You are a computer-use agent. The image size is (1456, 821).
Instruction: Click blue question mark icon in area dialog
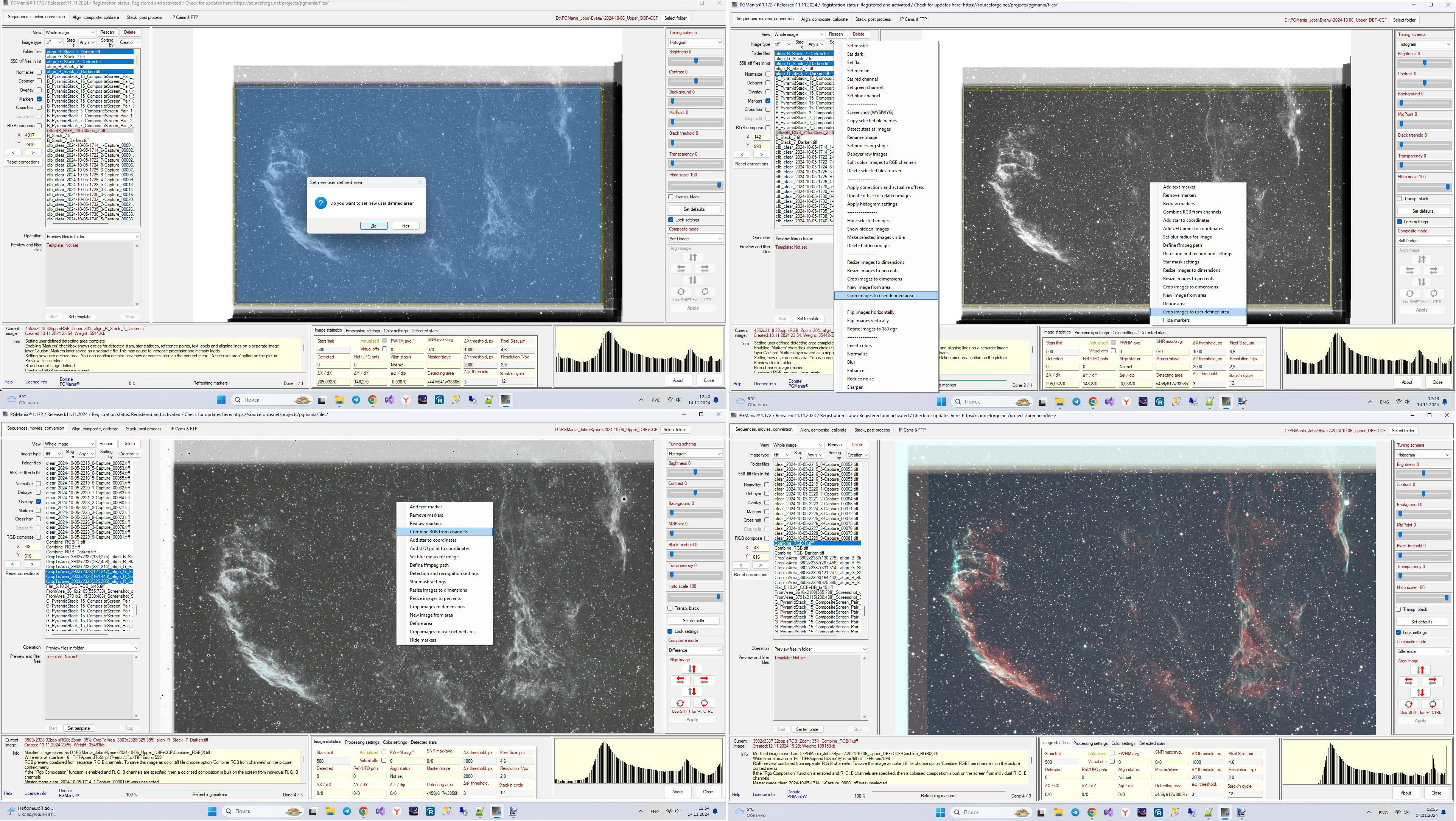320,203
